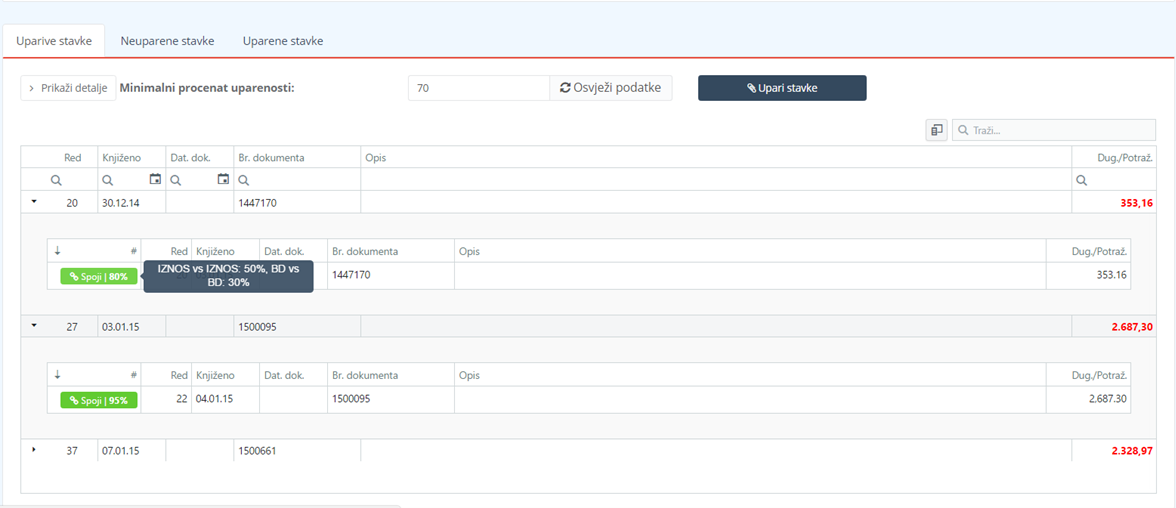Focus the minimum match percentage field
This screenshot has width=1176, height=508.
478,88
